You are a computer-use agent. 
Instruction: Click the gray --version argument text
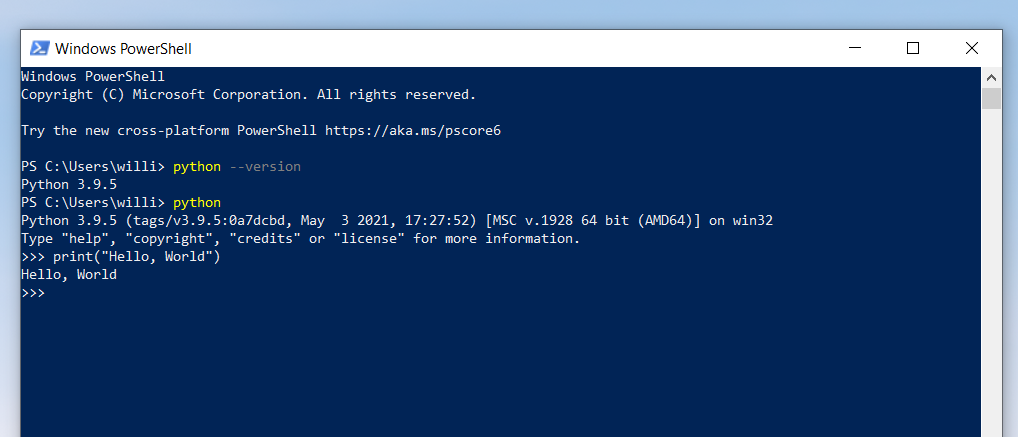[265, 167]
